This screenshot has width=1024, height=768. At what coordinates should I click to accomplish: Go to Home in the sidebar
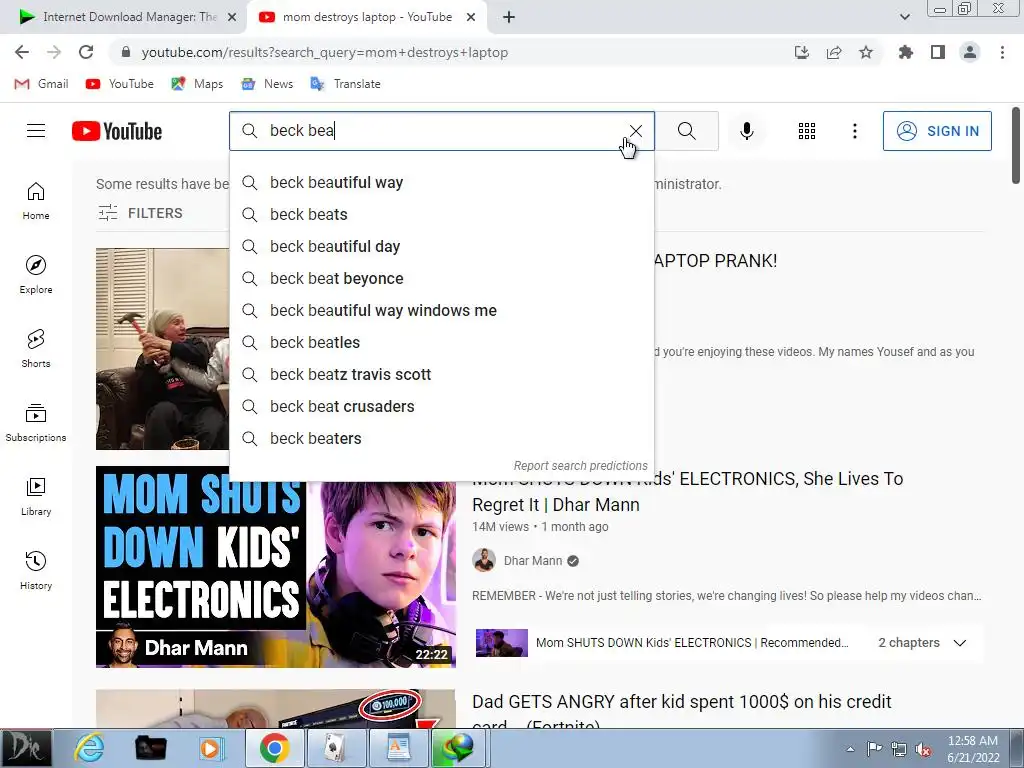pyautogui.click(x=36, y=200)
